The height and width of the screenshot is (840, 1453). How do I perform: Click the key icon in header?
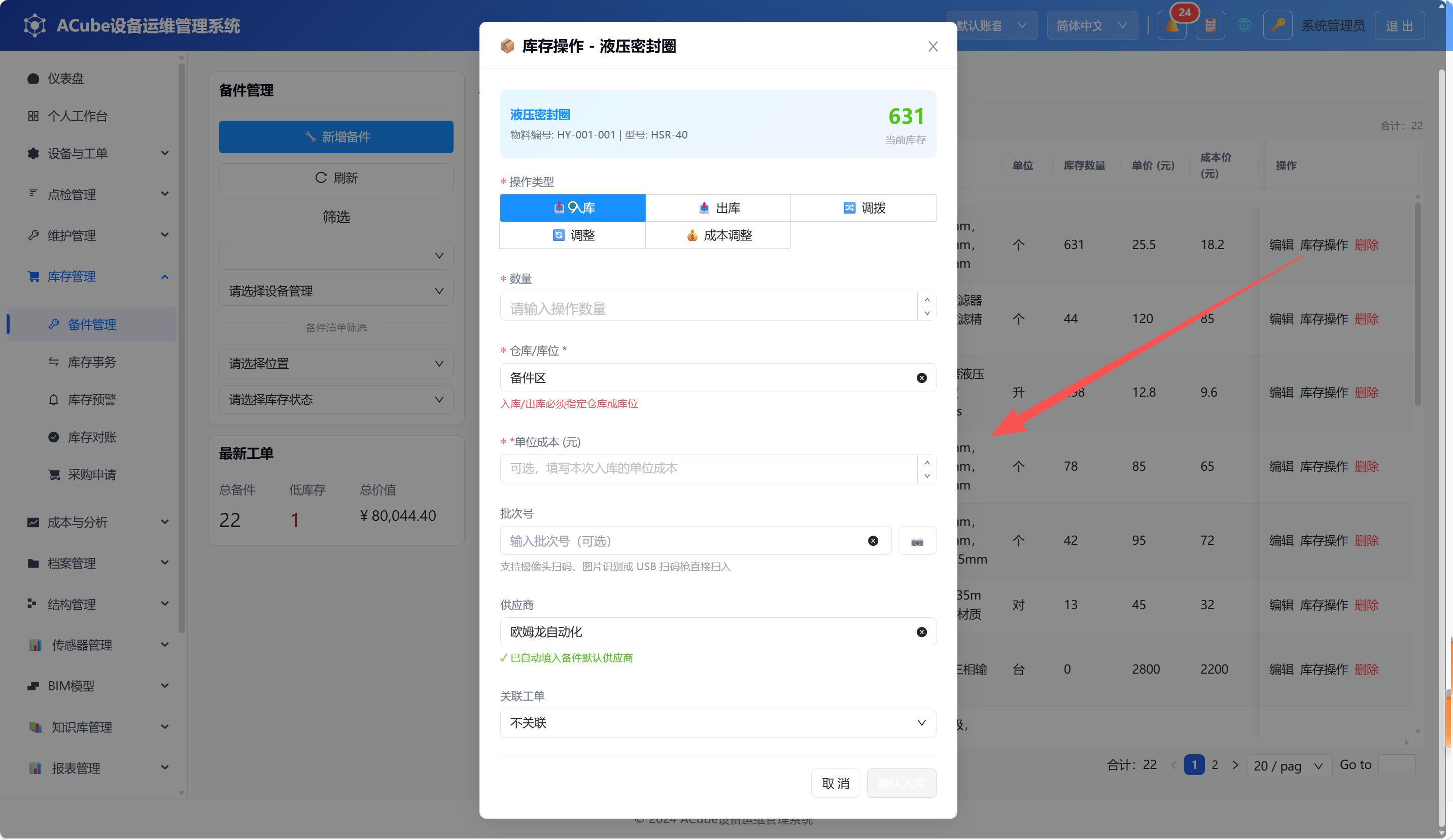pos(1278,26)
